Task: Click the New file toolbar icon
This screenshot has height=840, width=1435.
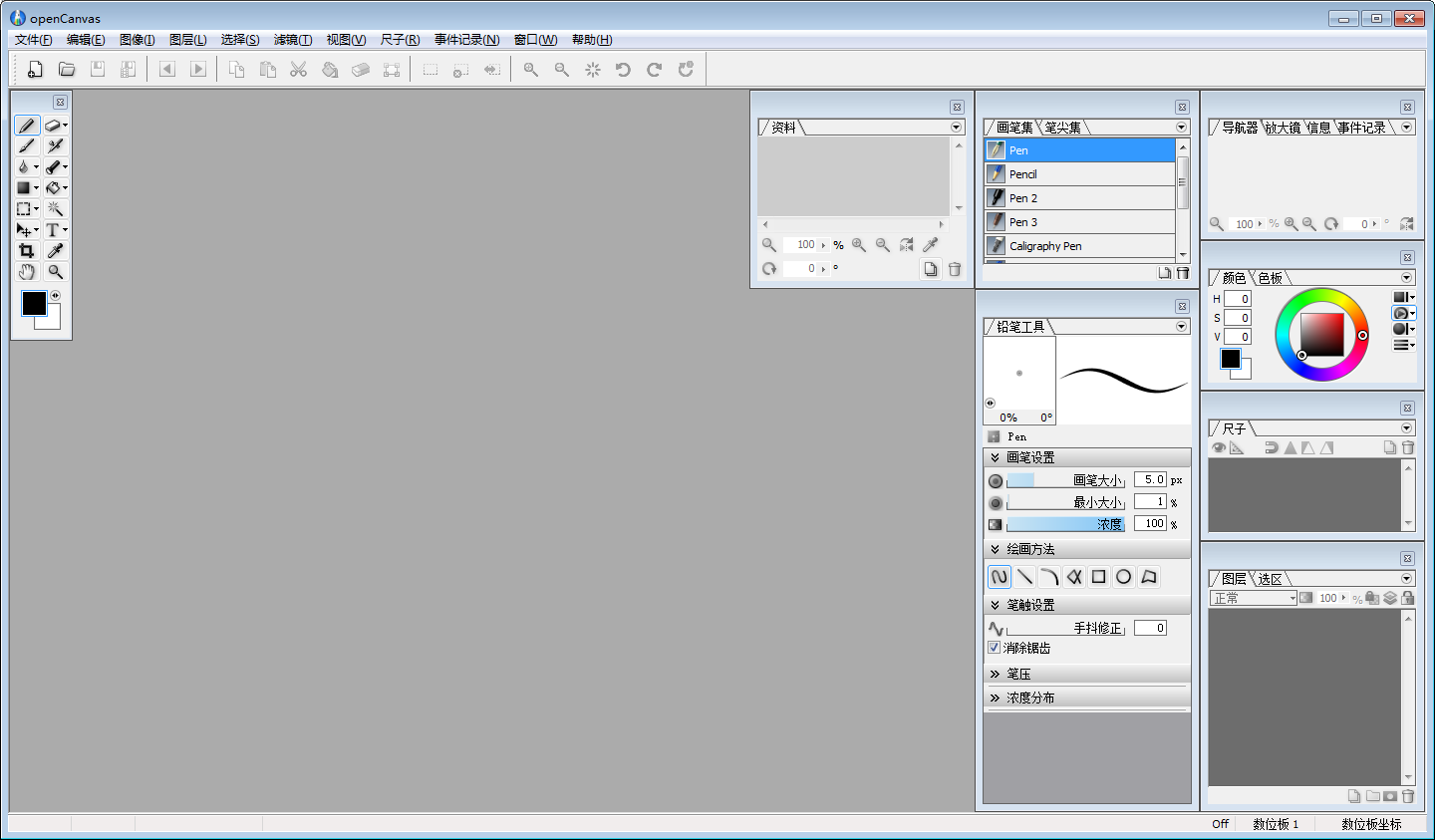Action: 35,69
